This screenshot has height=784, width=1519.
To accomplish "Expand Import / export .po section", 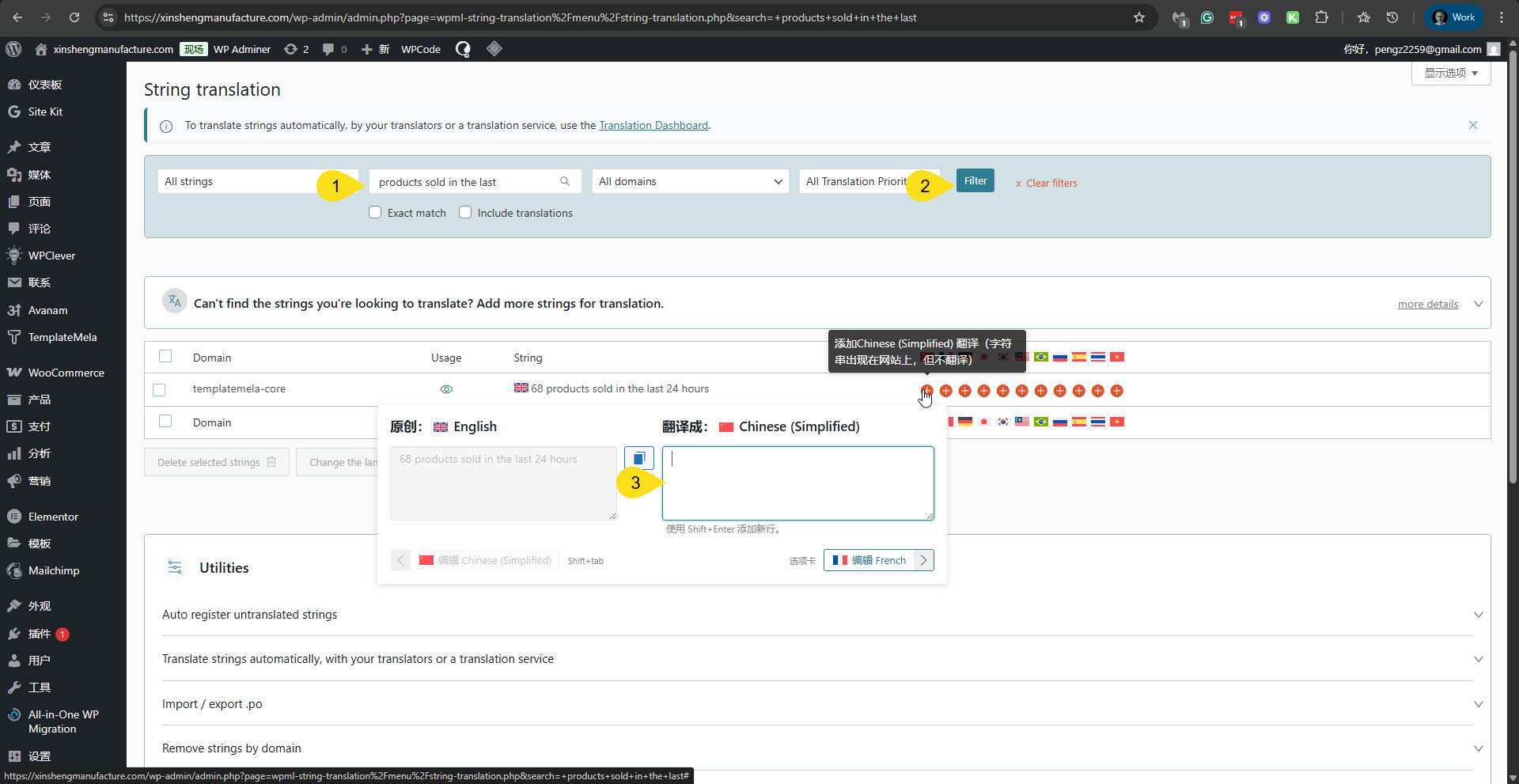I will click(x=1478, y=704).
